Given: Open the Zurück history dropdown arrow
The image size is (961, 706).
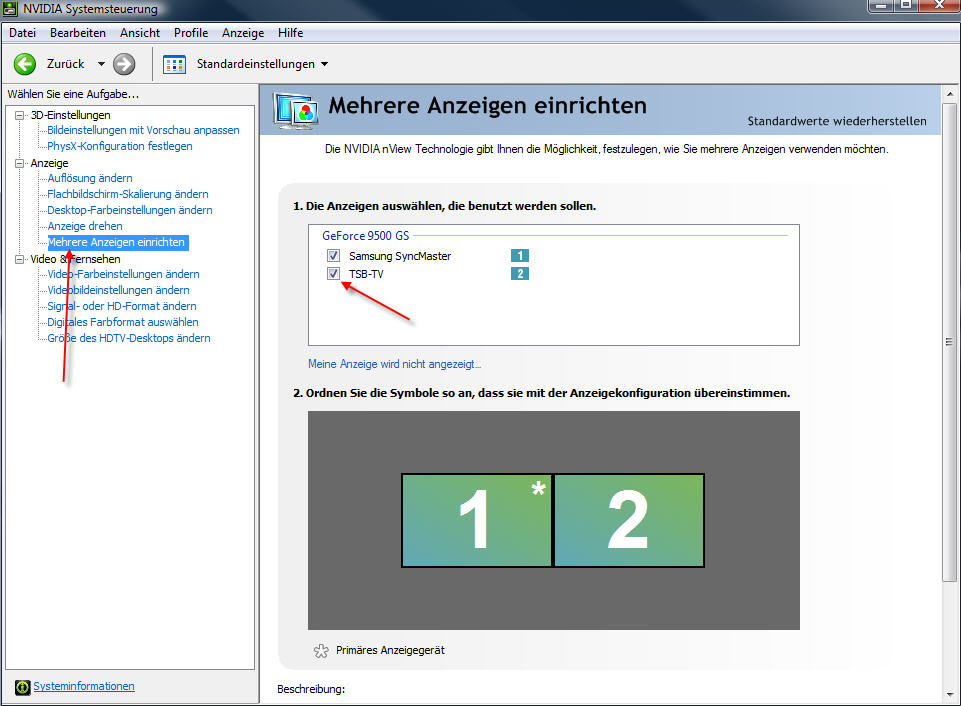Looking at the screenshot, I should click(x=101, y=64).
